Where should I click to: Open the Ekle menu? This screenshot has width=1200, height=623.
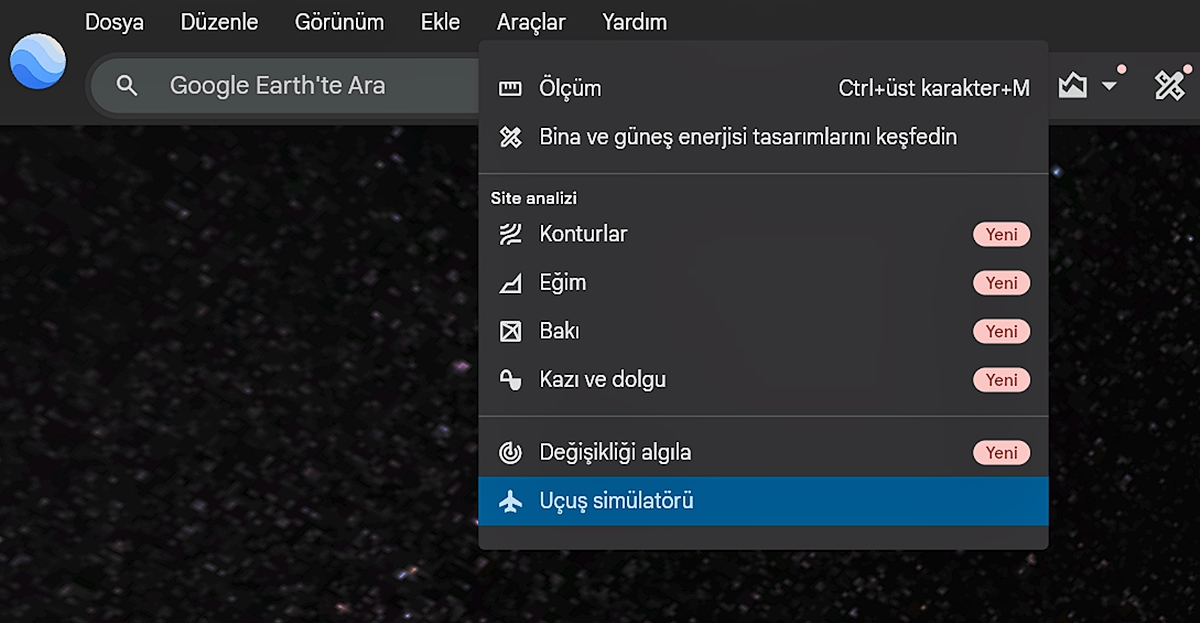pyautogui.click(x=440, y=22)
